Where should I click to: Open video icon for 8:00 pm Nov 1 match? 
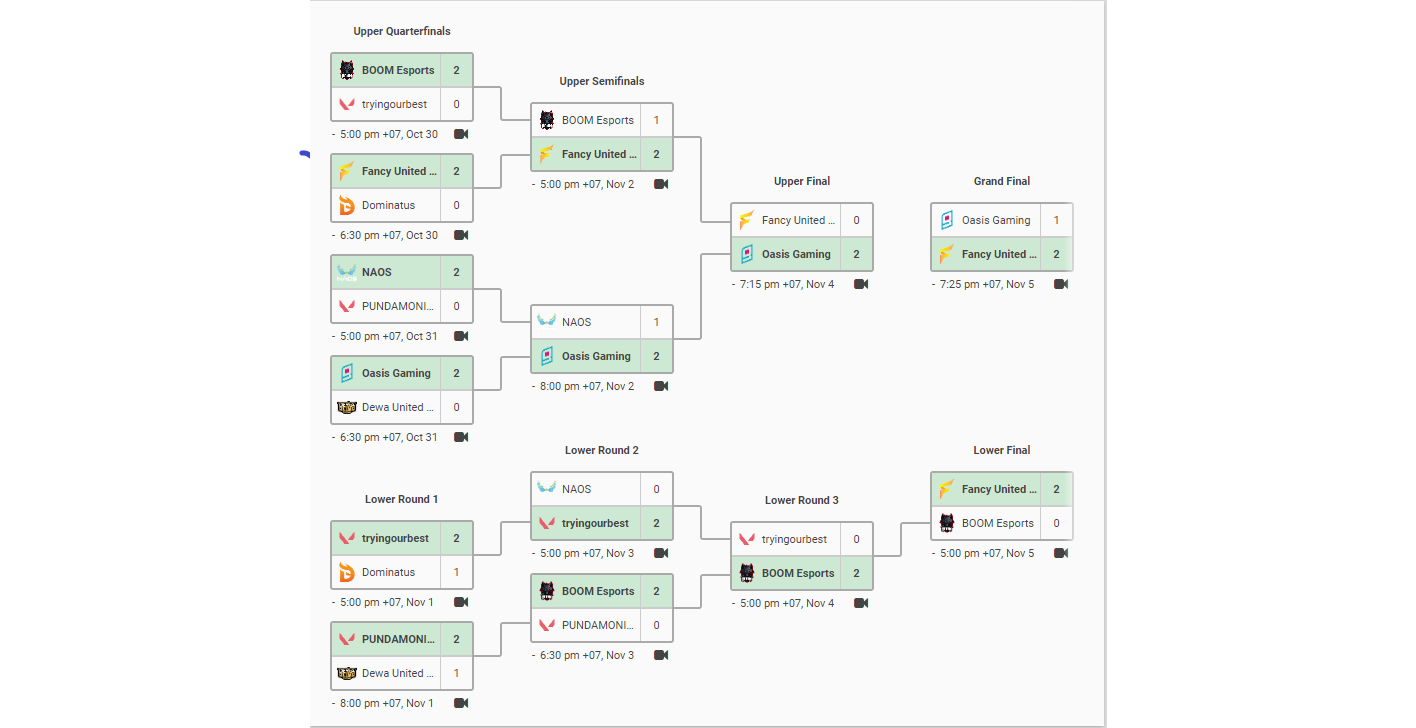pos(461,703)
